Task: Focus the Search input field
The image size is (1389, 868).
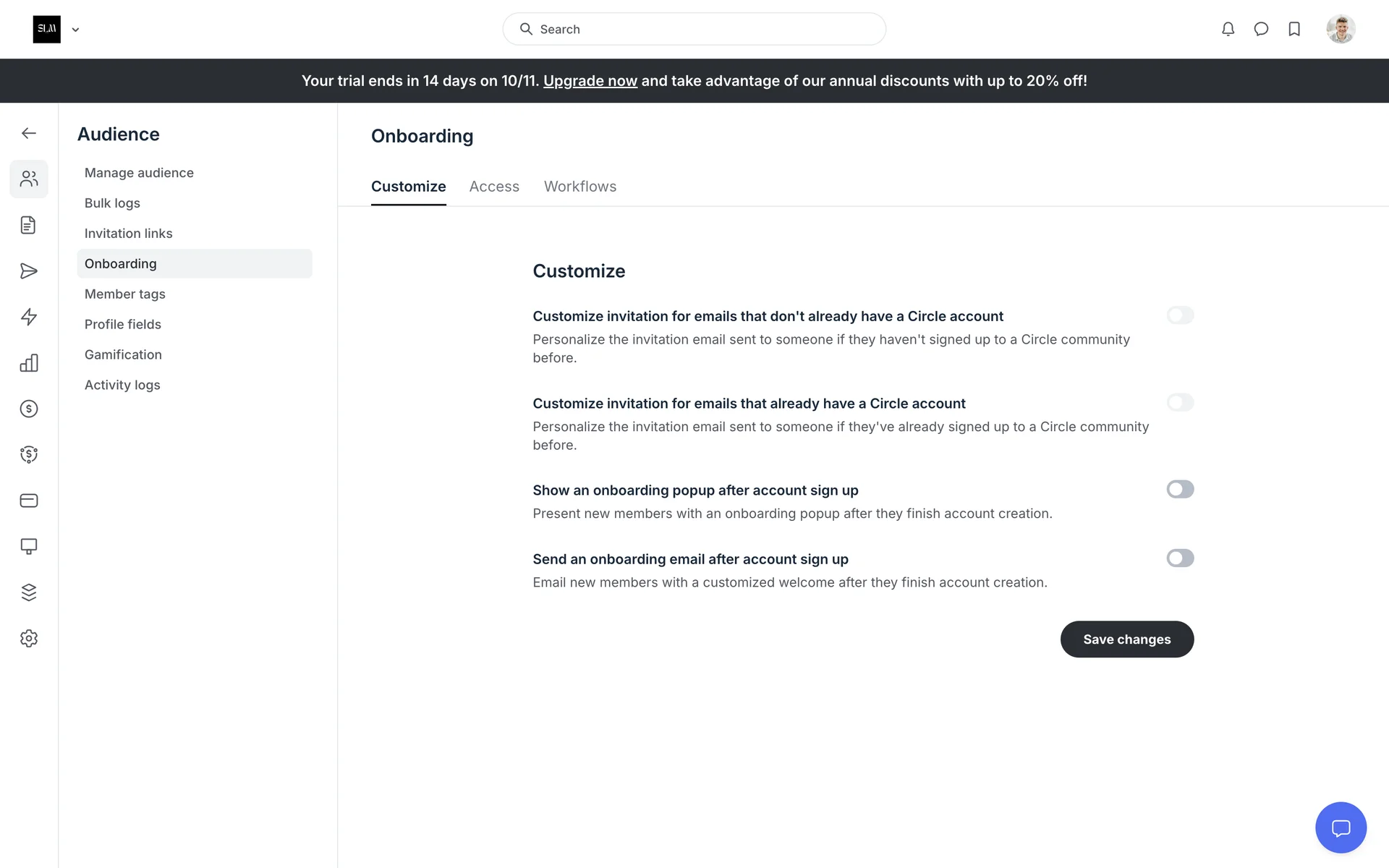Action: point(694,29)
